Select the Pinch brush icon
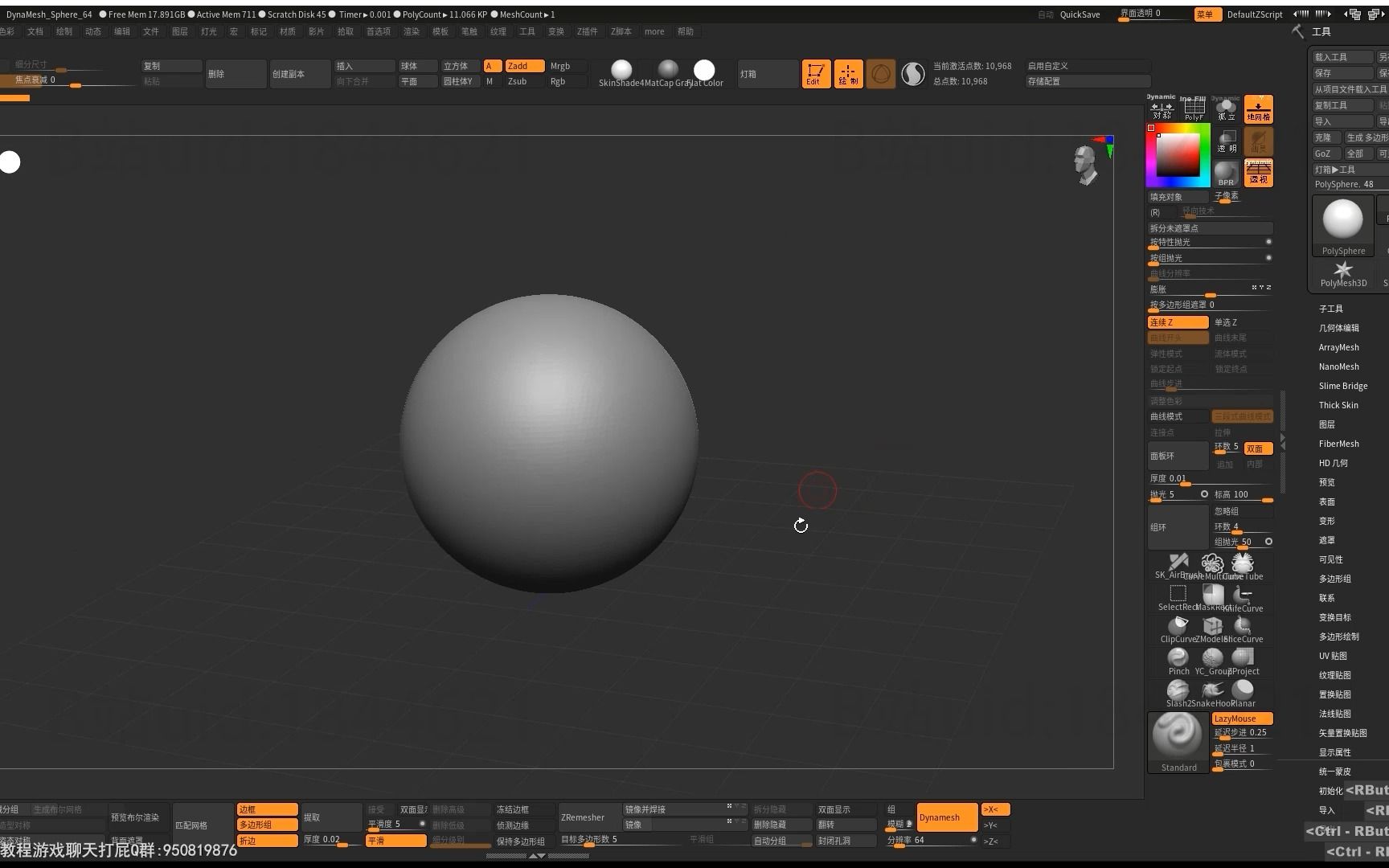The width and height of the screenshot is (1389, 868). 1178,657
